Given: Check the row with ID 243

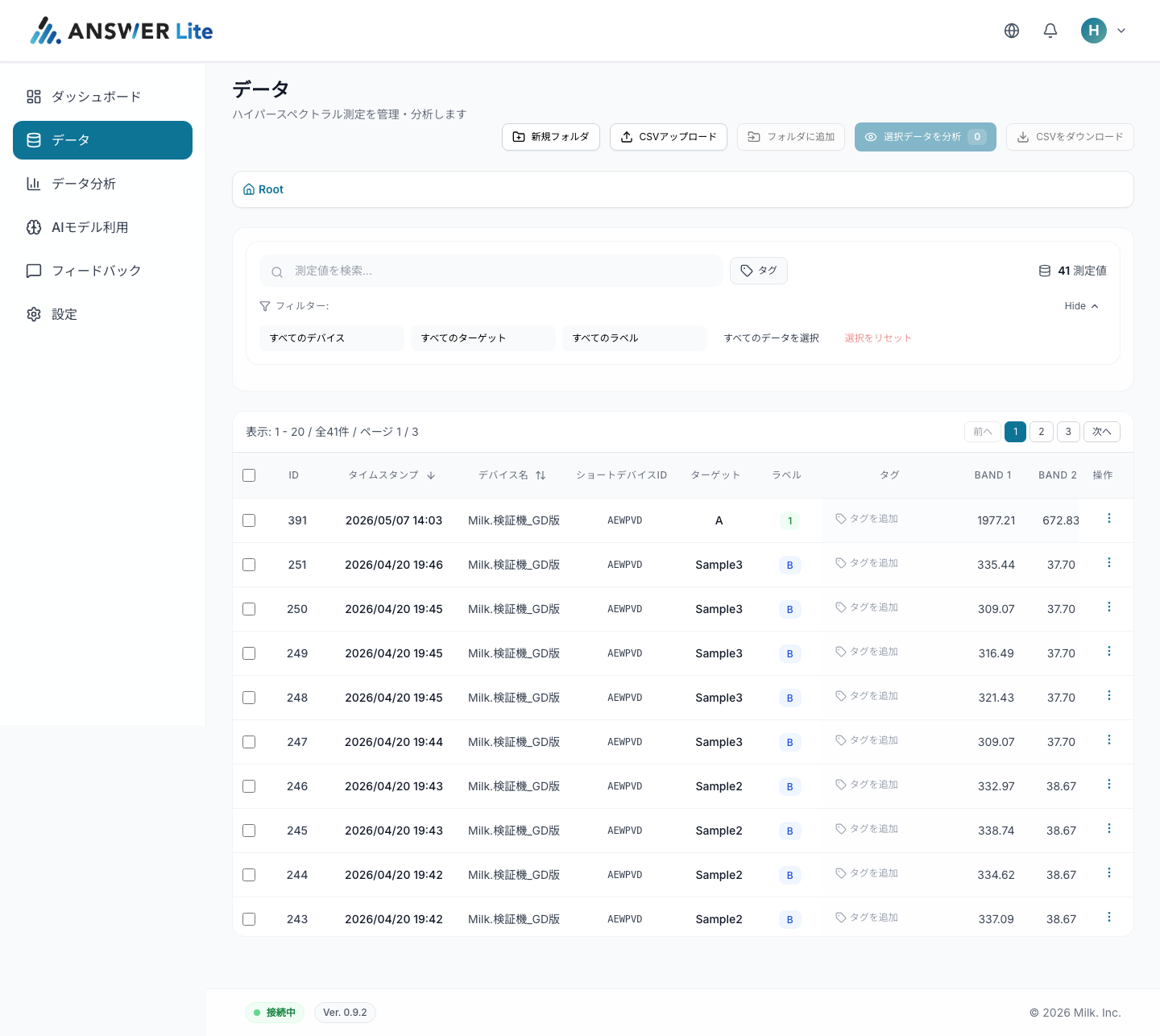Looking at the screenshot, I should point(249,919).
